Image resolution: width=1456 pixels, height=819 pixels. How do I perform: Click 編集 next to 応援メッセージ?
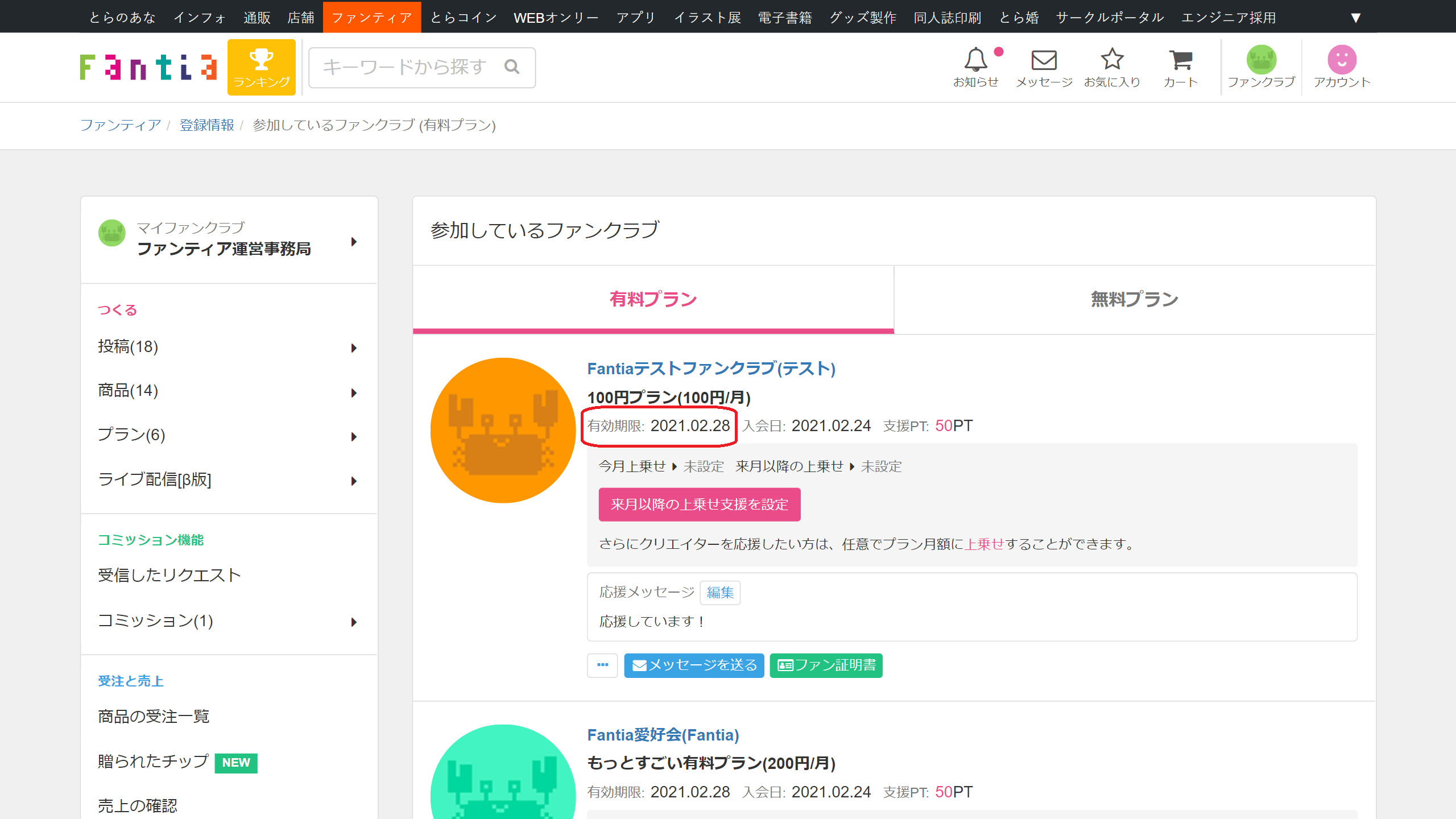pos(720,593)
